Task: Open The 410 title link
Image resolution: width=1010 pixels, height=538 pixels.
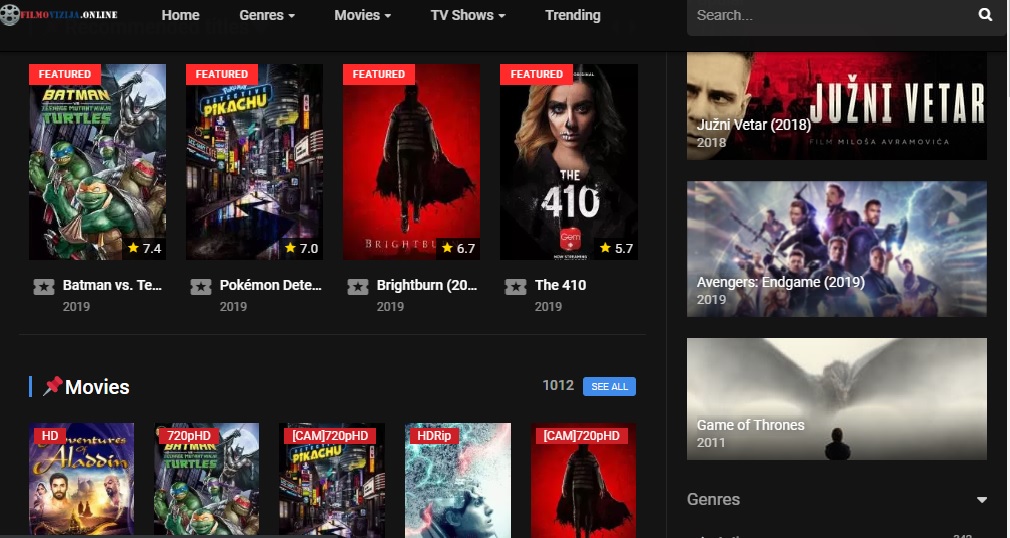Action: click(560, 285)
